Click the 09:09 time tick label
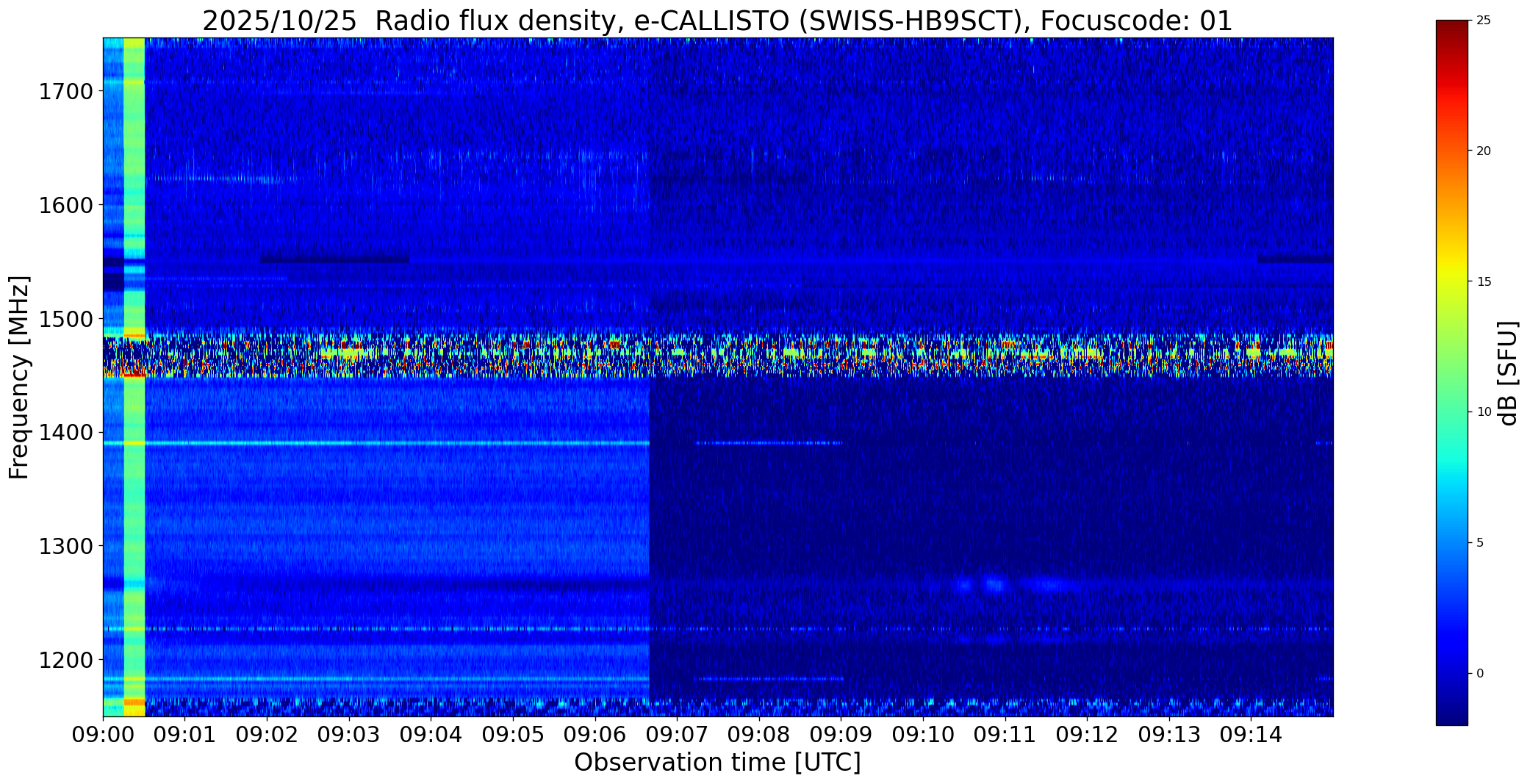The image size is (1530, 784). (x=841, y=734)
